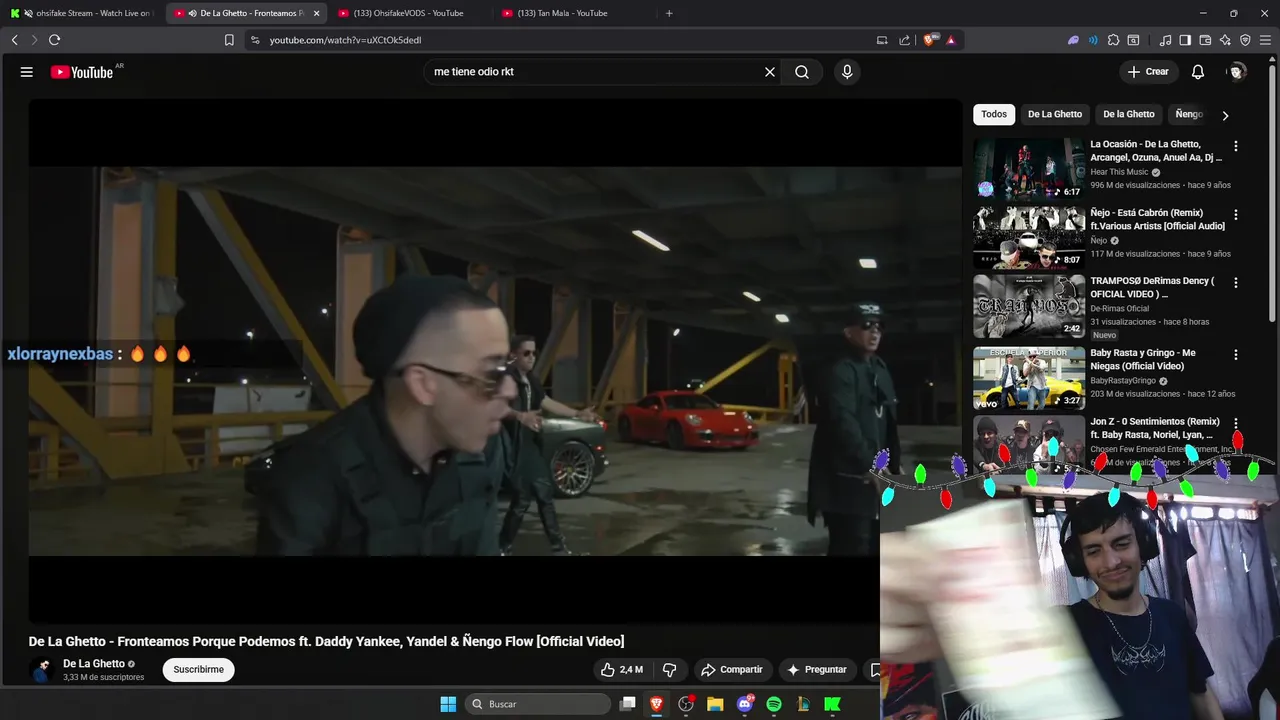Like the video with thumbs up
The width and height of the screenshot is (1280, 720).
click(x=621, y=670)
